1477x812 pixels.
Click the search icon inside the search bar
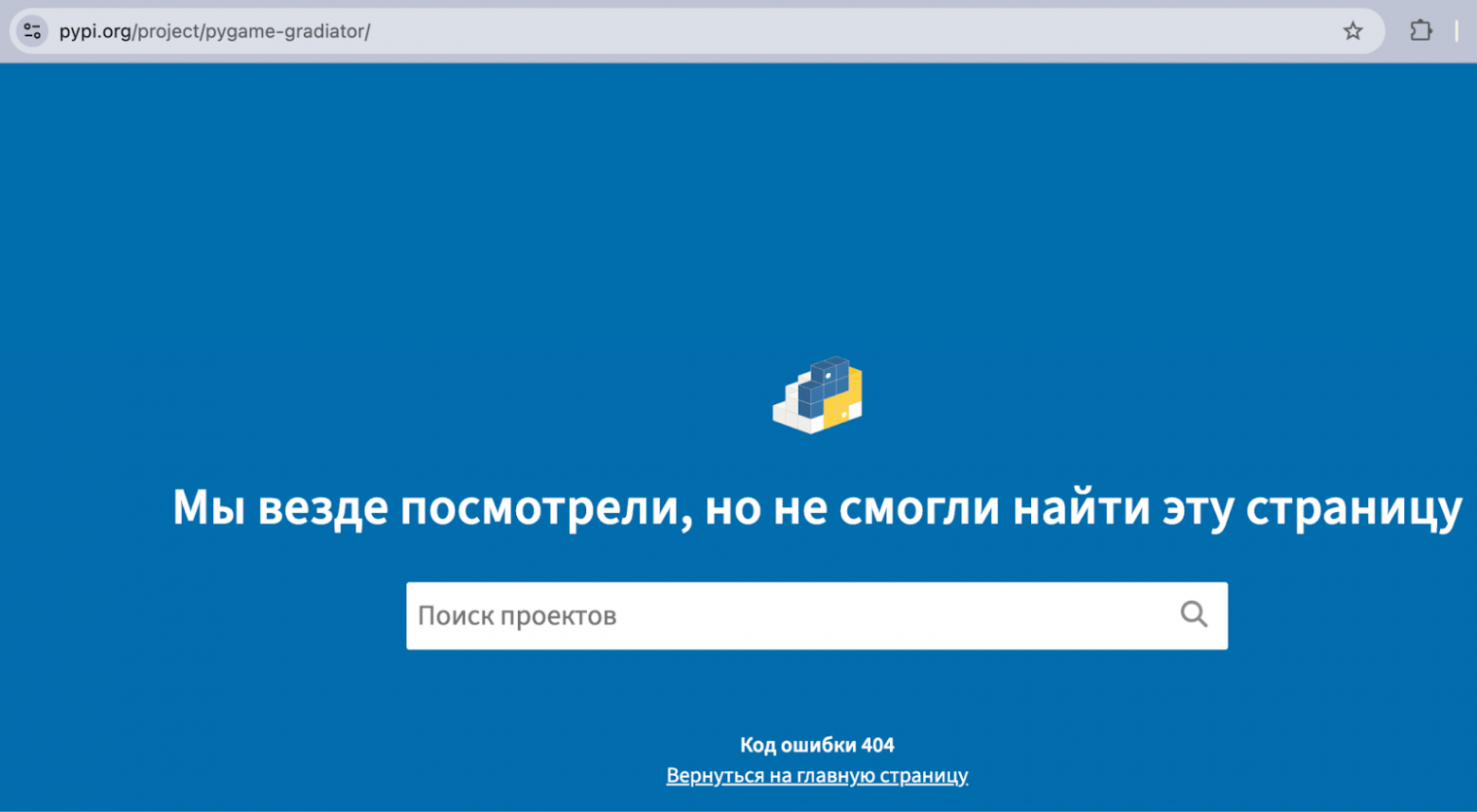1193,615
